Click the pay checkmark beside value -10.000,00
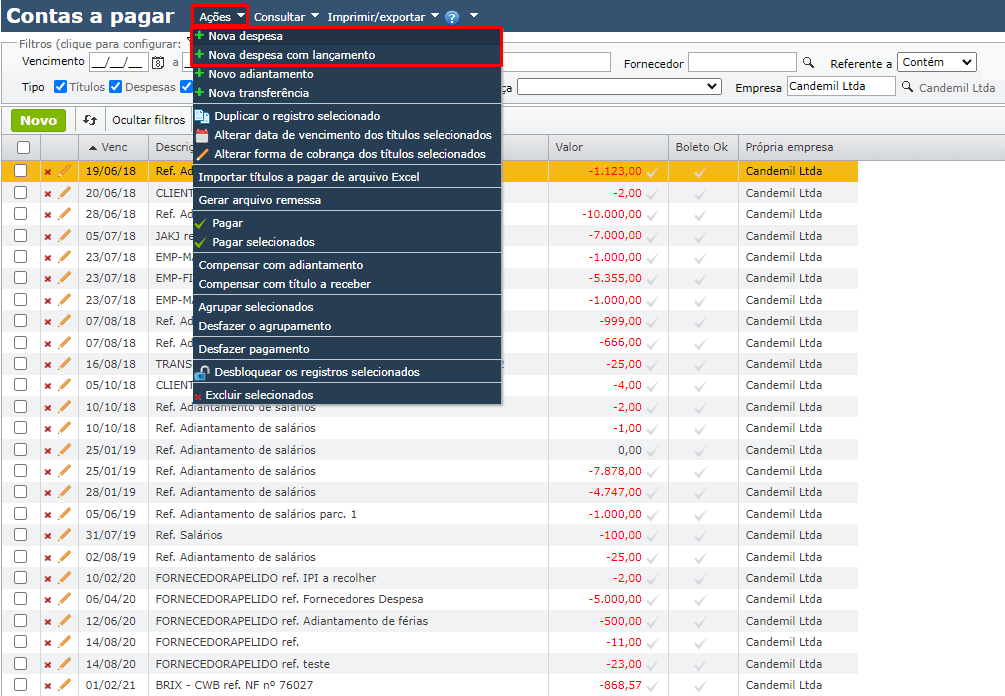The width and height of the screenshot is (1005, 696). click(x=652, y=214)
